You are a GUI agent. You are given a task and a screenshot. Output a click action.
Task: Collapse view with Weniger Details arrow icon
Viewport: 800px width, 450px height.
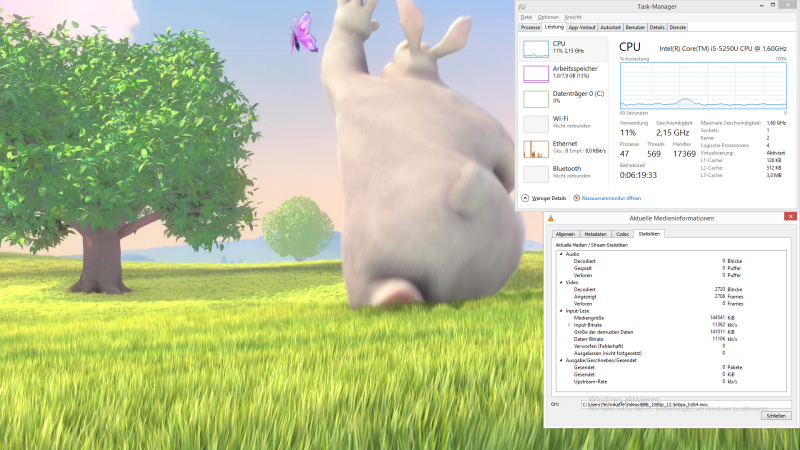coord(525,198)
